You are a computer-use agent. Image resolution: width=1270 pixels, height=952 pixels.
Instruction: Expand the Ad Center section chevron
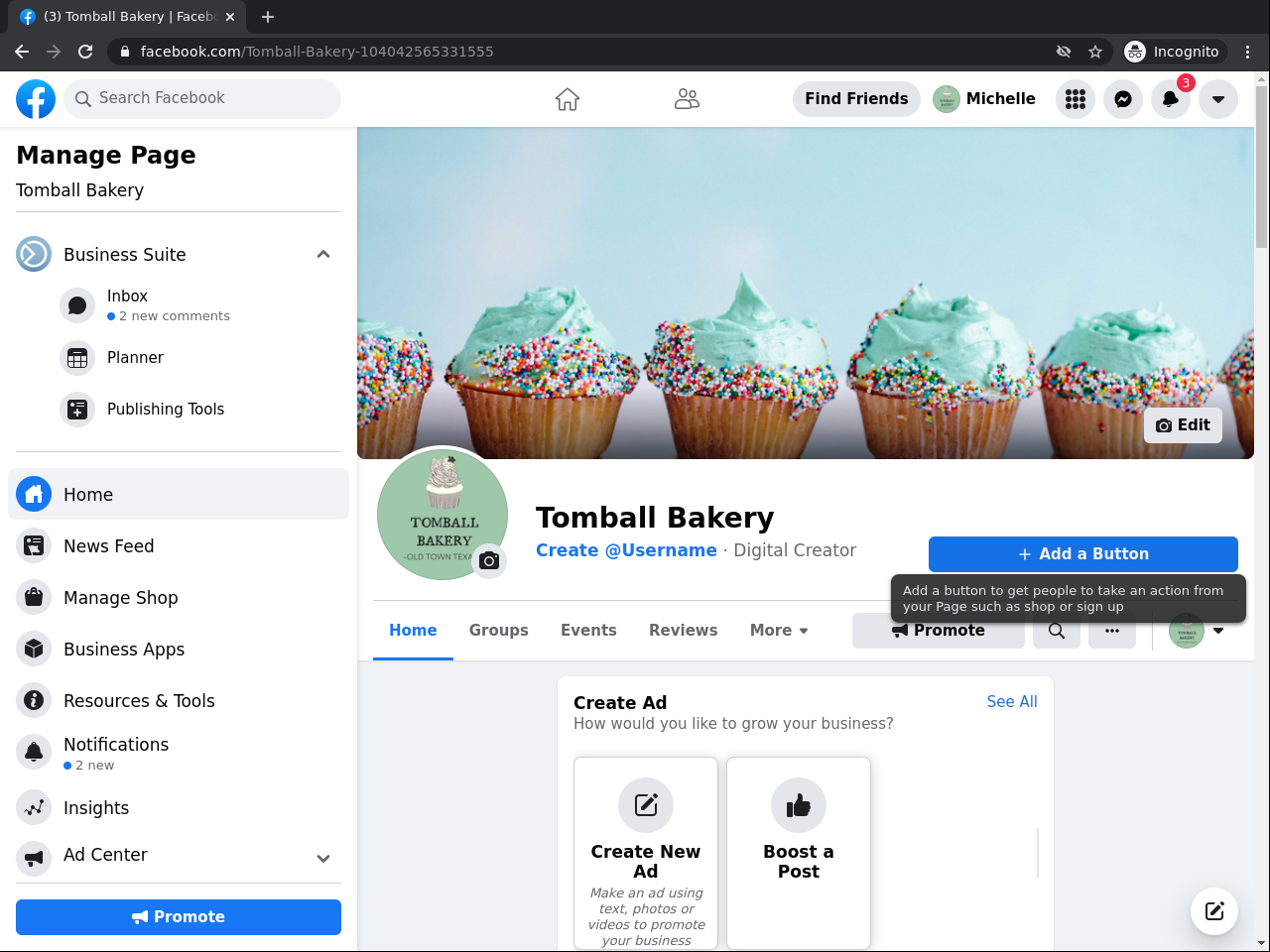click(323, 858)
